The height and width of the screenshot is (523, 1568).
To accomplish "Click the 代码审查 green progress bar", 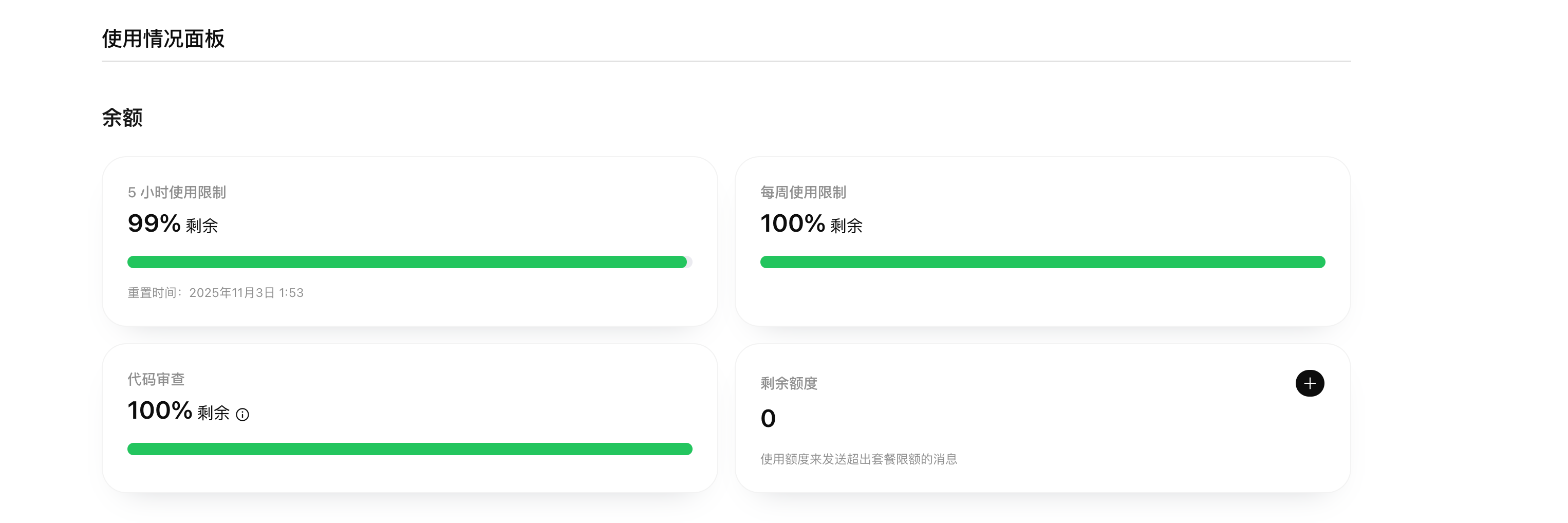I will tap(409, 450).
